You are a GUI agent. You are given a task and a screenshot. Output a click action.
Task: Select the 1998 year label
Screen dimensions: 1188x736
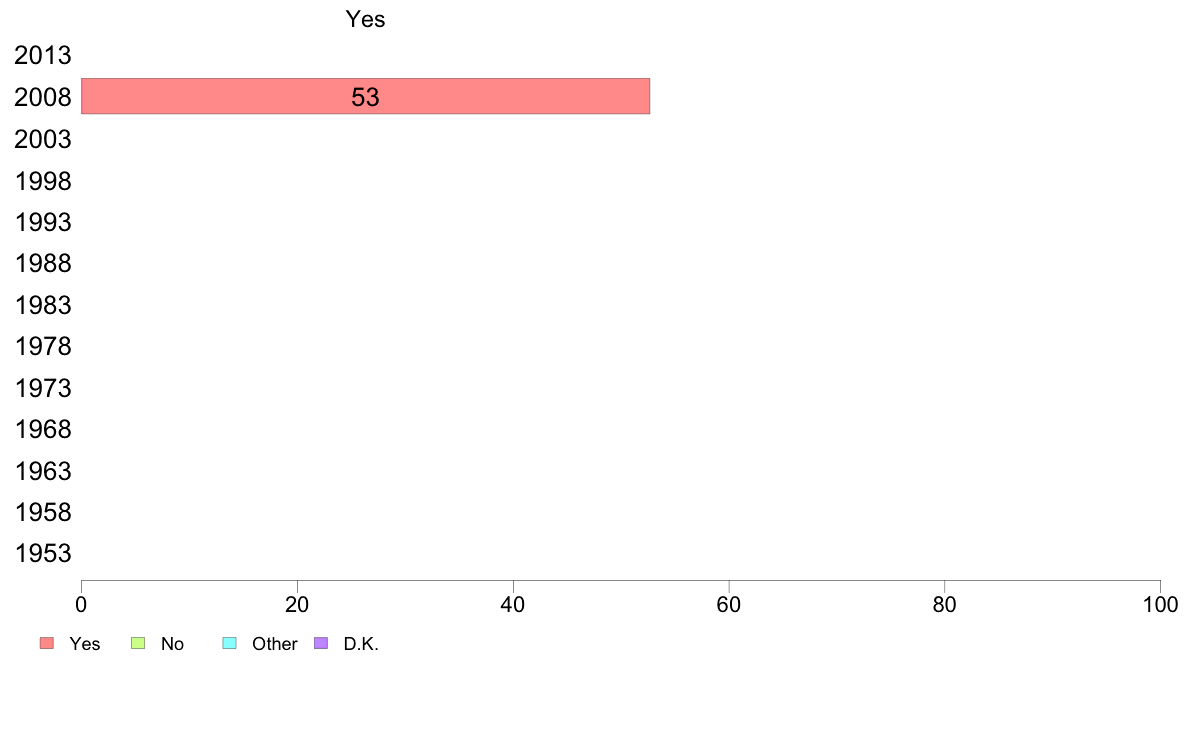click(x=43, y=181)
